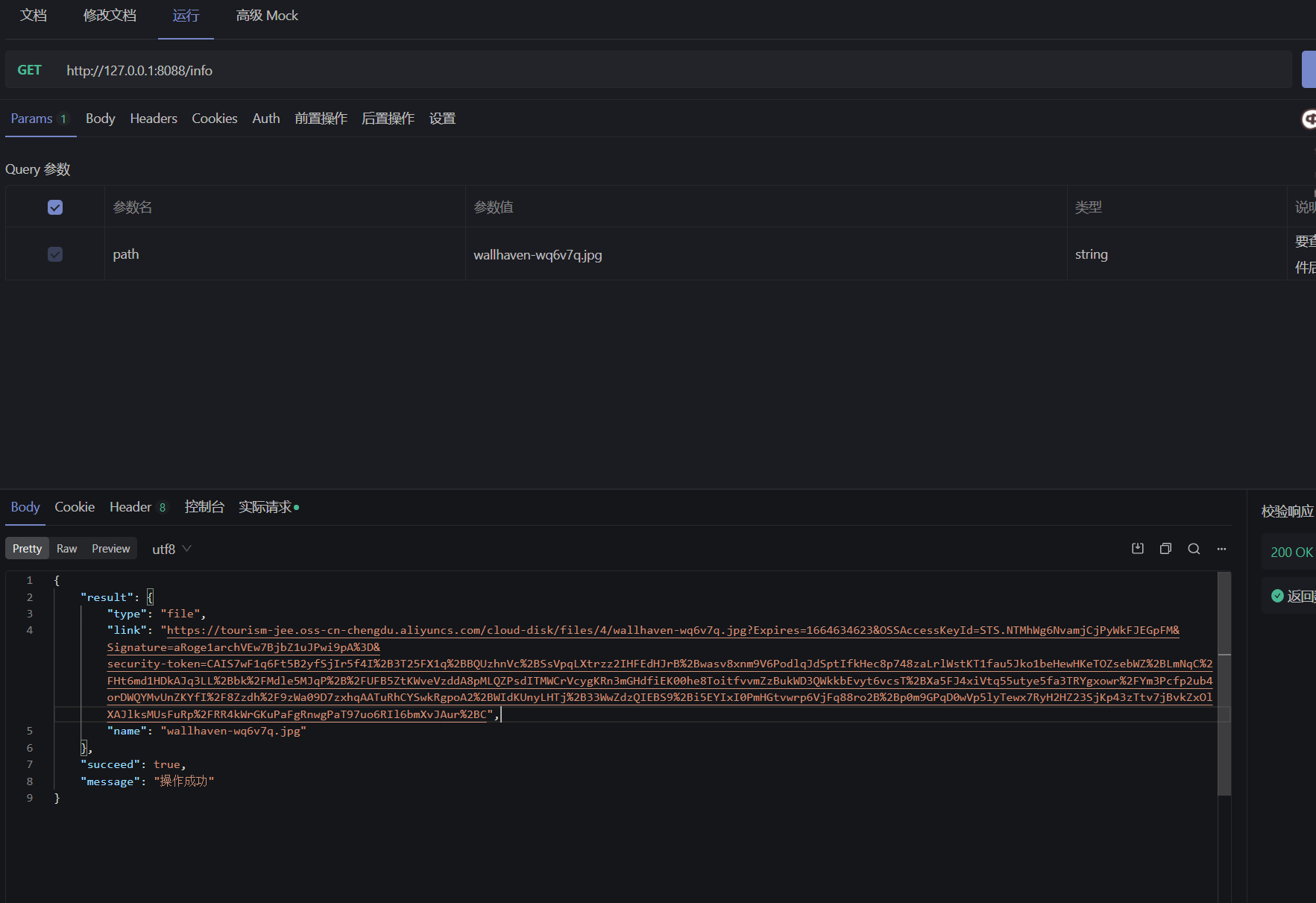
Task: Download the response body
Action: [1137, 548]
